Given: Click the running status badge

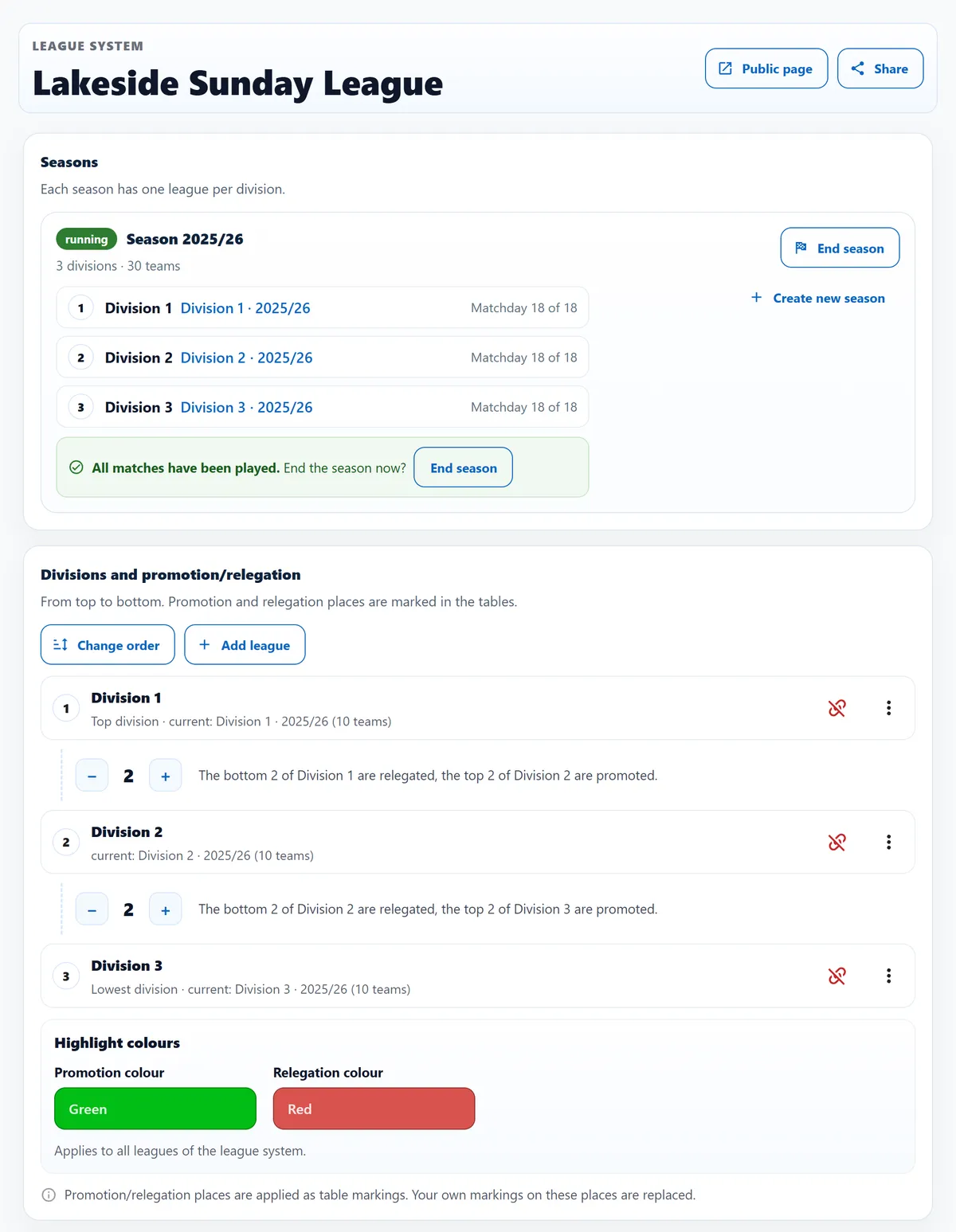Looking at the screenshot, I should tap(86, 239).
